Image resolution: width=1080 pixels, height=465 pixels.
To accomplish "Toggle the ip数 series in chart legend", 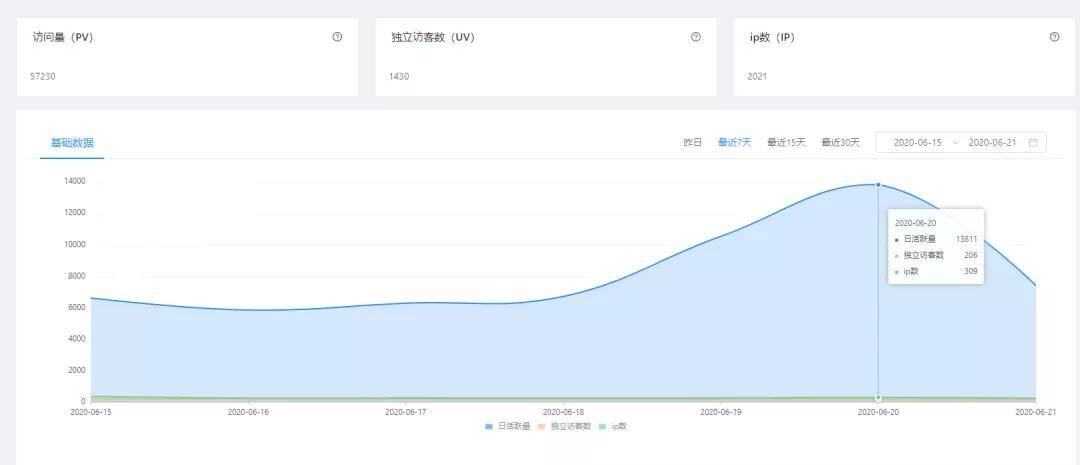I will pyautogui.click(x=612, y=426).
